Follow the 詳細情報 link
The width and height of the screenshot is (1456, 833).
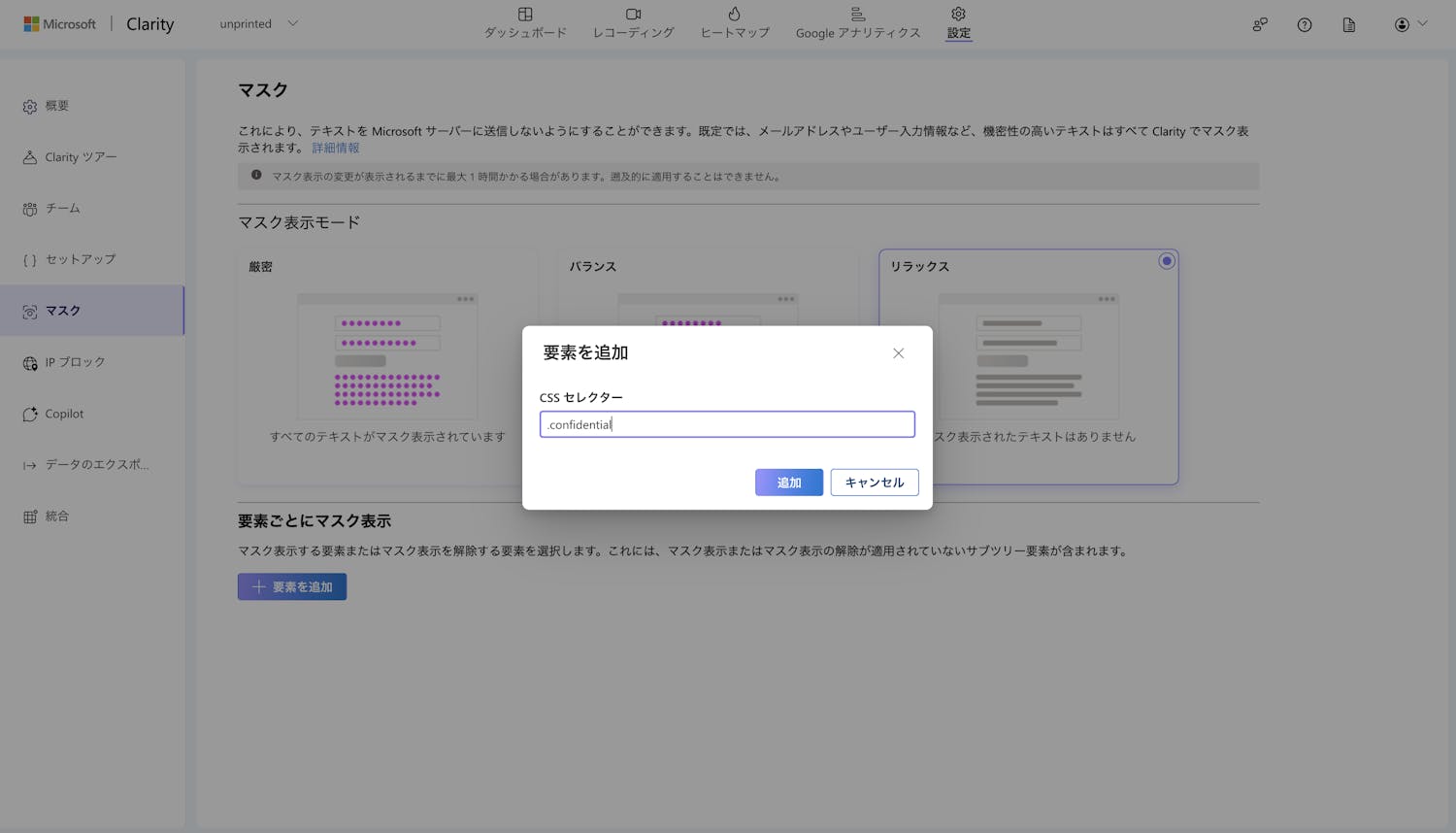click(x=336, y=149)
